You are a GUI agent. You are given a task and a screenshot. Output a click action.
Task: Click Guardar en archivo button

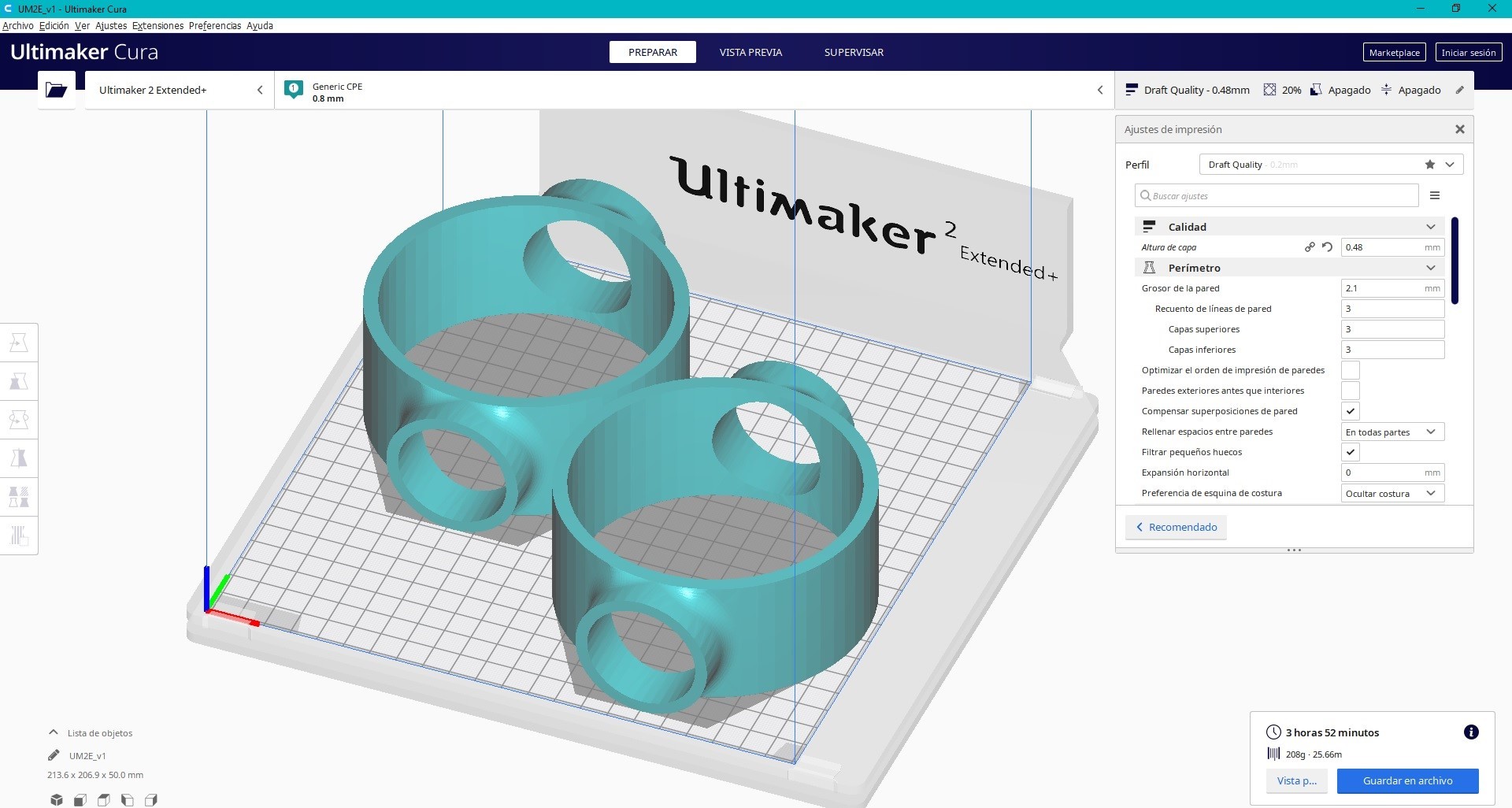(x=1407, y=780)
